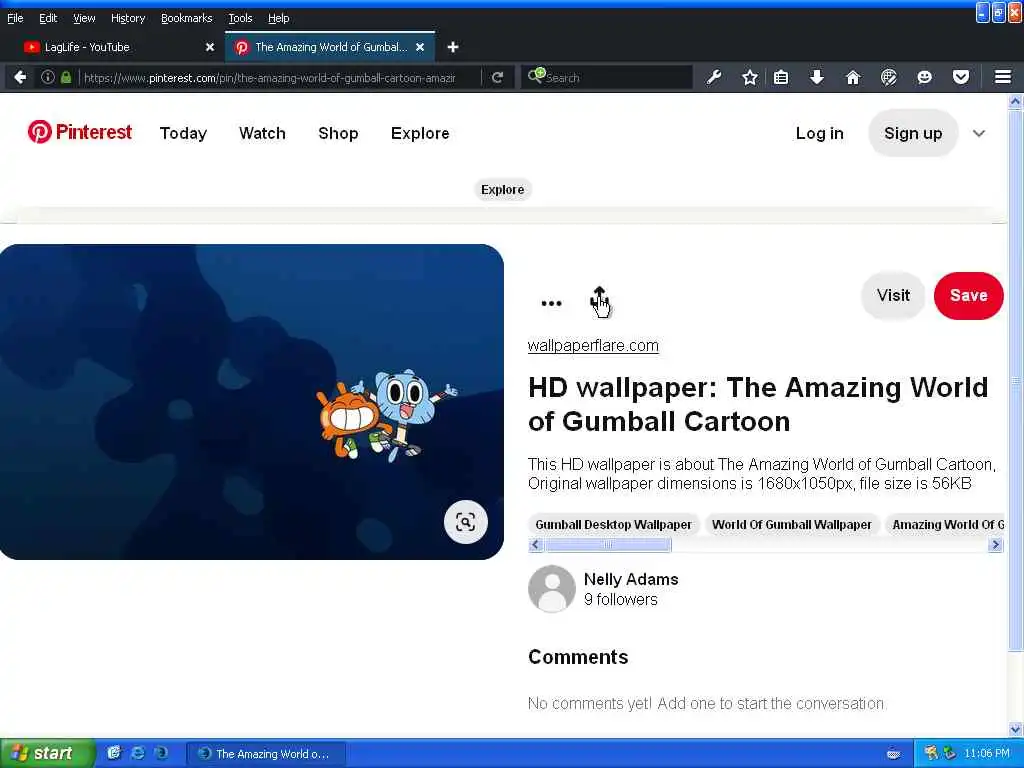Click the horizontal tag scrollbar thumb
1024x768 pixels.
tap(608, 545)
